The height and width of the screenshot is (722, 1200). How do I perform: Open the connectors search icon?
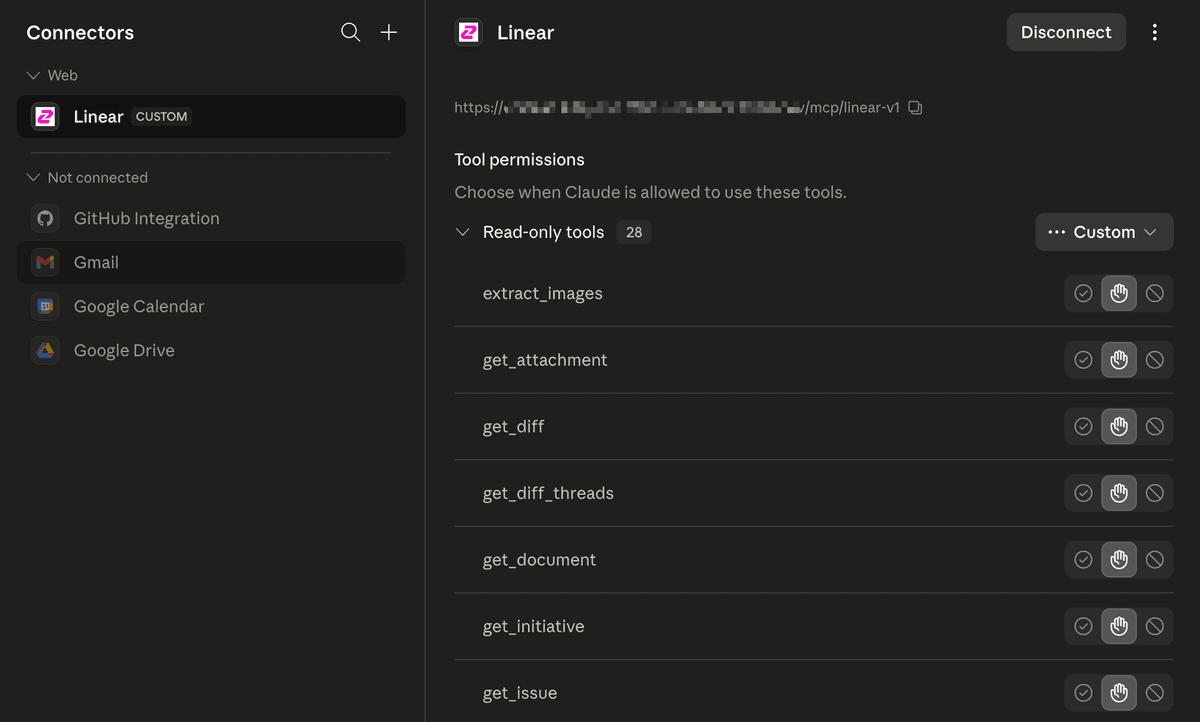pyautogui.click(x=350, y=32)
